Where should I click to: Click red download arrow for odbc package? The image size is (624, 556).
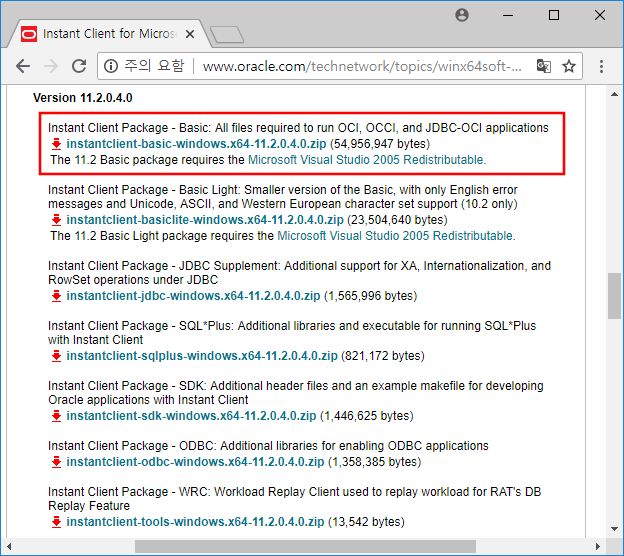pos(57,462)
